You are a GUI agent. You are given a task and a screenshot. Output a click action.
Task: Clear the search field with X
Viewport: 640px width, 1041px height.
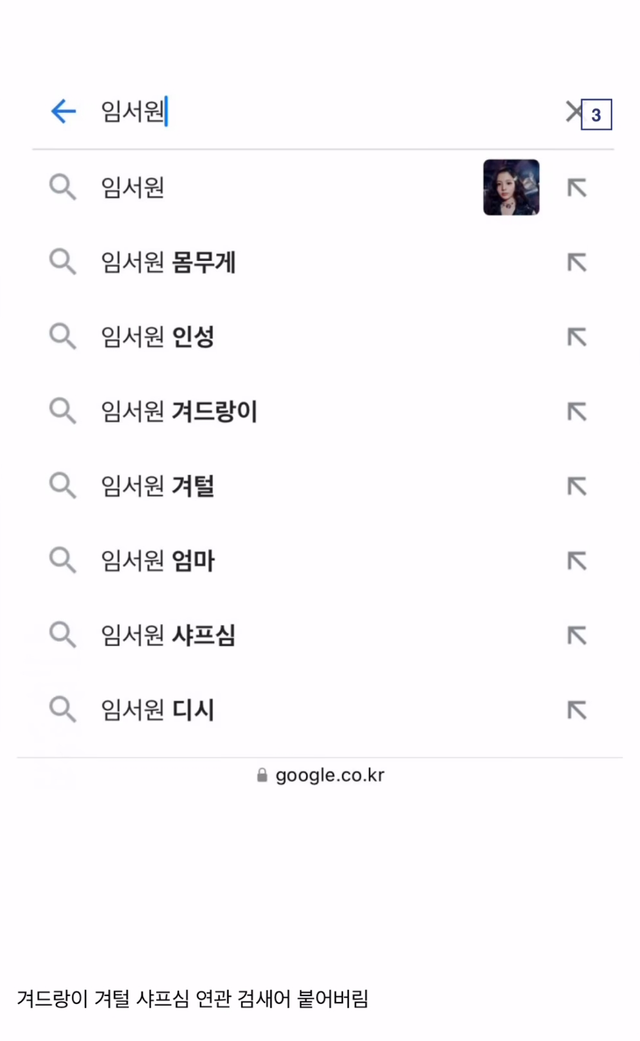[x=573, y=111]
